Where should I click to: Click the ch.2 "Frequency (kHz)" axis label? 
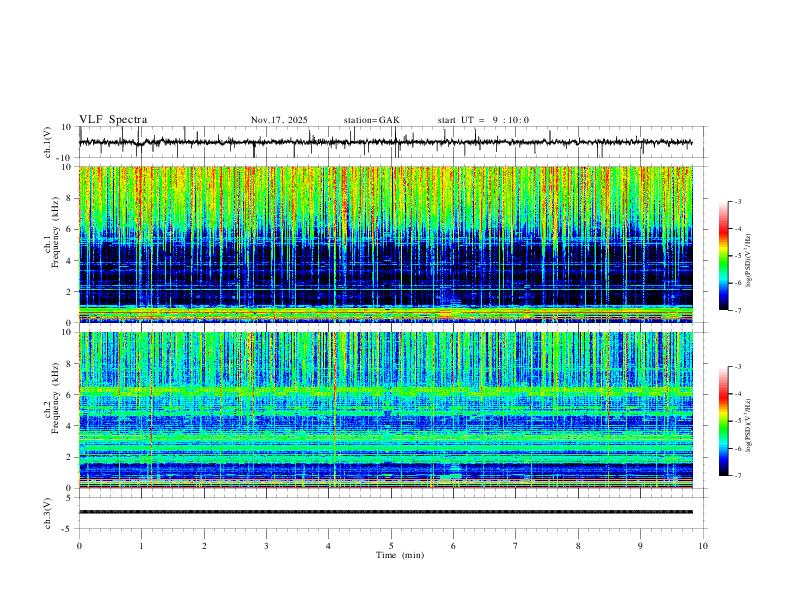[x=55, y=398]
